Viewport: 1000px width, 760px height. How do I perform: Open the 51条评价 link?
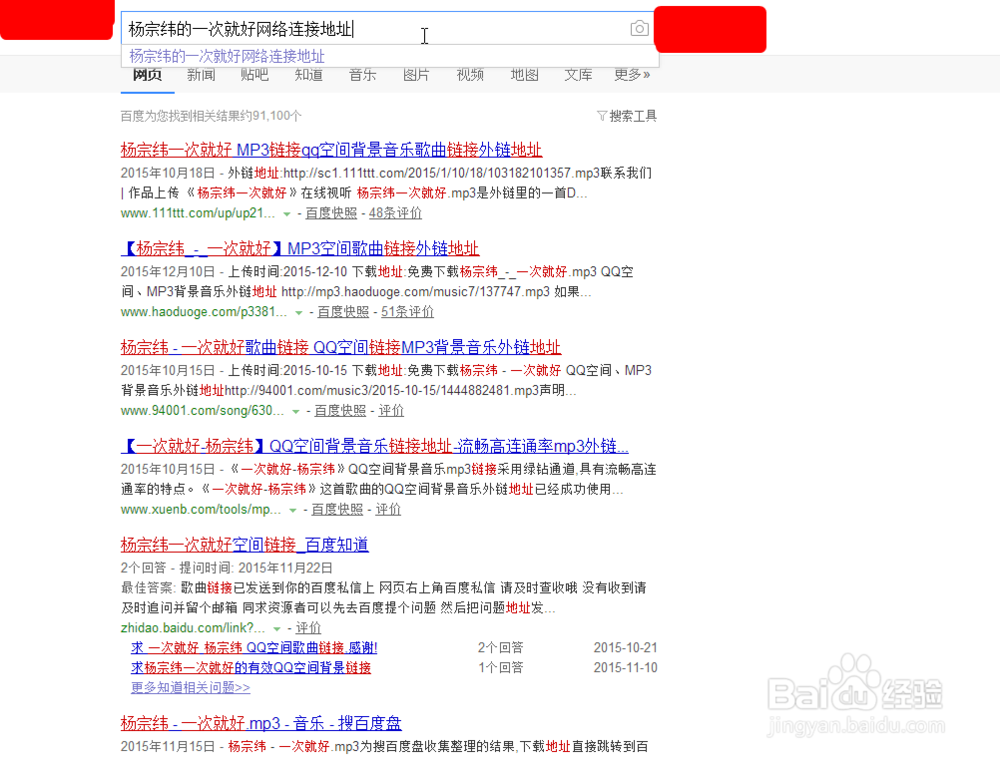(x=408, y=312)
